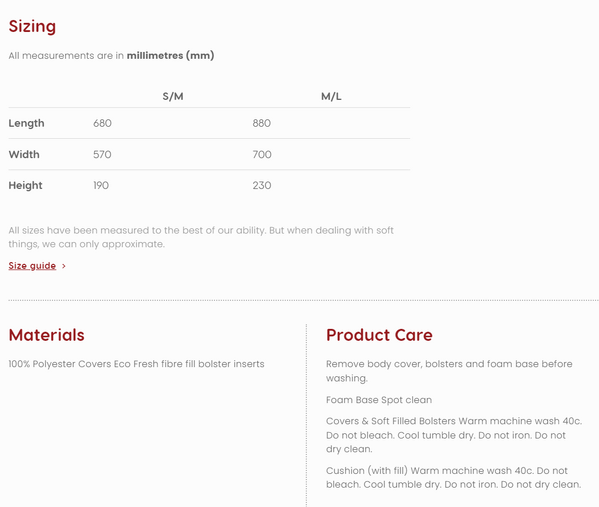The width and height of the screenshot is (599, 507).
Task: Click the 880 length value
Action: click(x=262, y=123)
